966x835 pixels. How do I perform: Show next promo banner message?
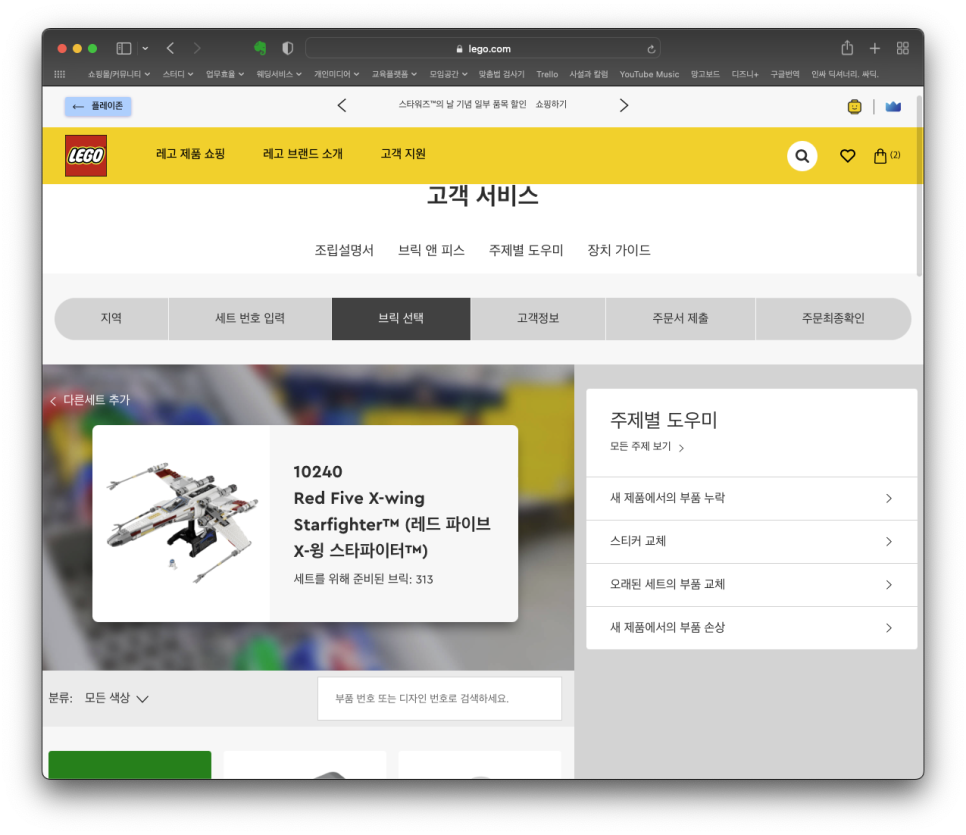(623, 105)
